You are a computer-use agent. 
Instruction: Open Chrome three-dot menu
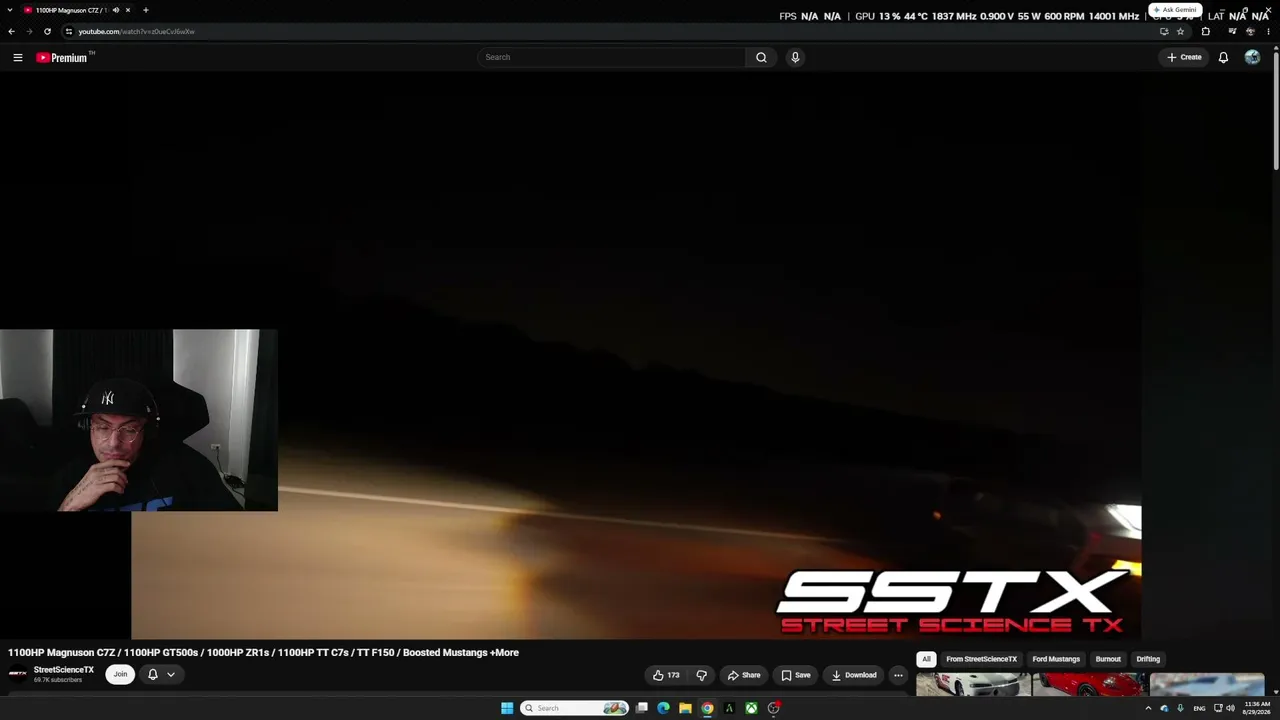tap(1268, 31)
